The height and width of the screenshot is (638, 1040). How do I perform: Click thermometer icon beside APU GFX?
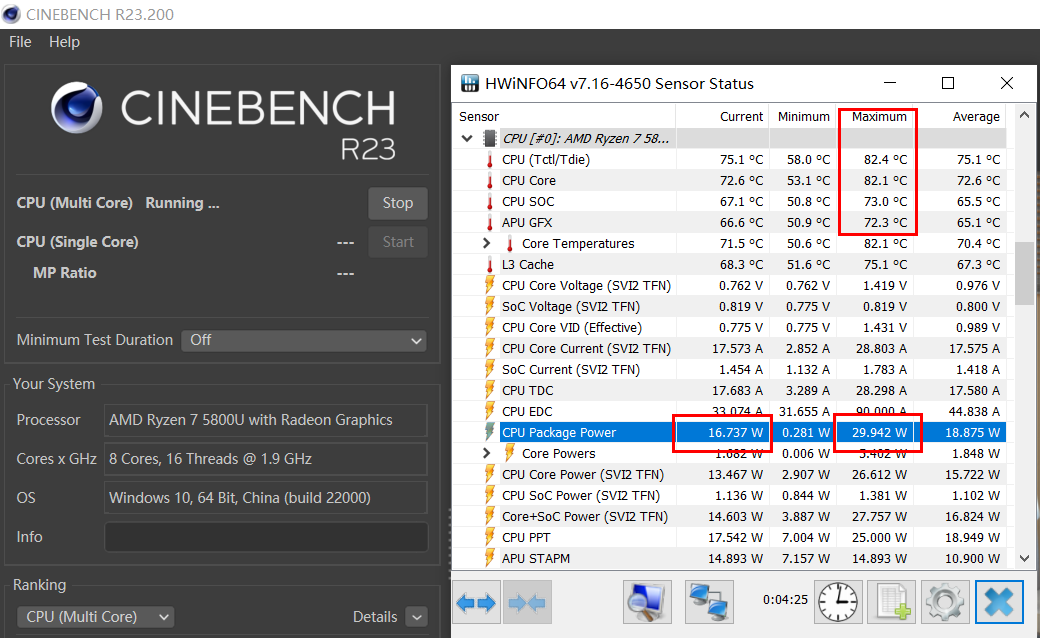tap(489, 222)
